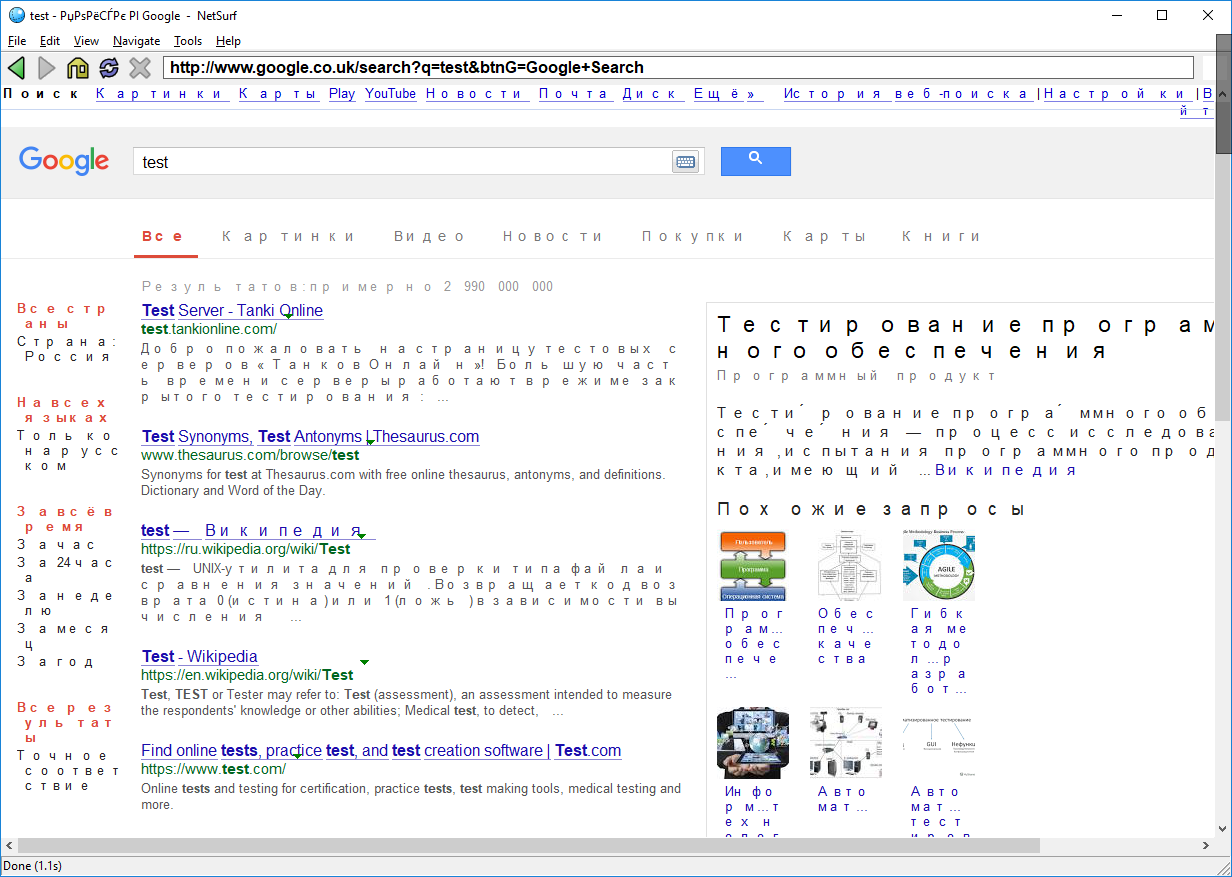Viewport: 1232px width, 877px height.
Task: Open the Test - Wikipedia result link
Action: pos(199,657)
